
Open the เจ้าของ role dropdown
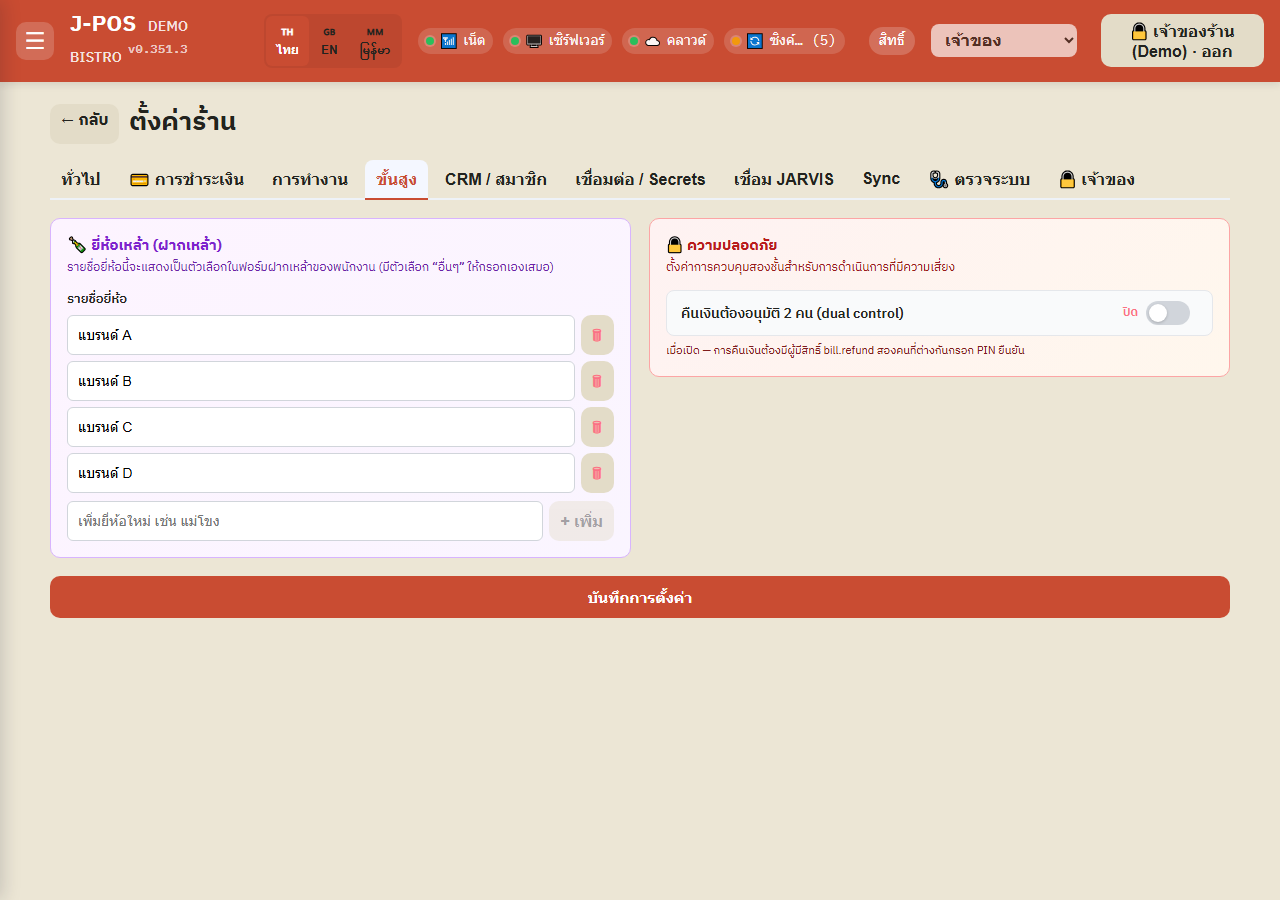pos(1004,41)
